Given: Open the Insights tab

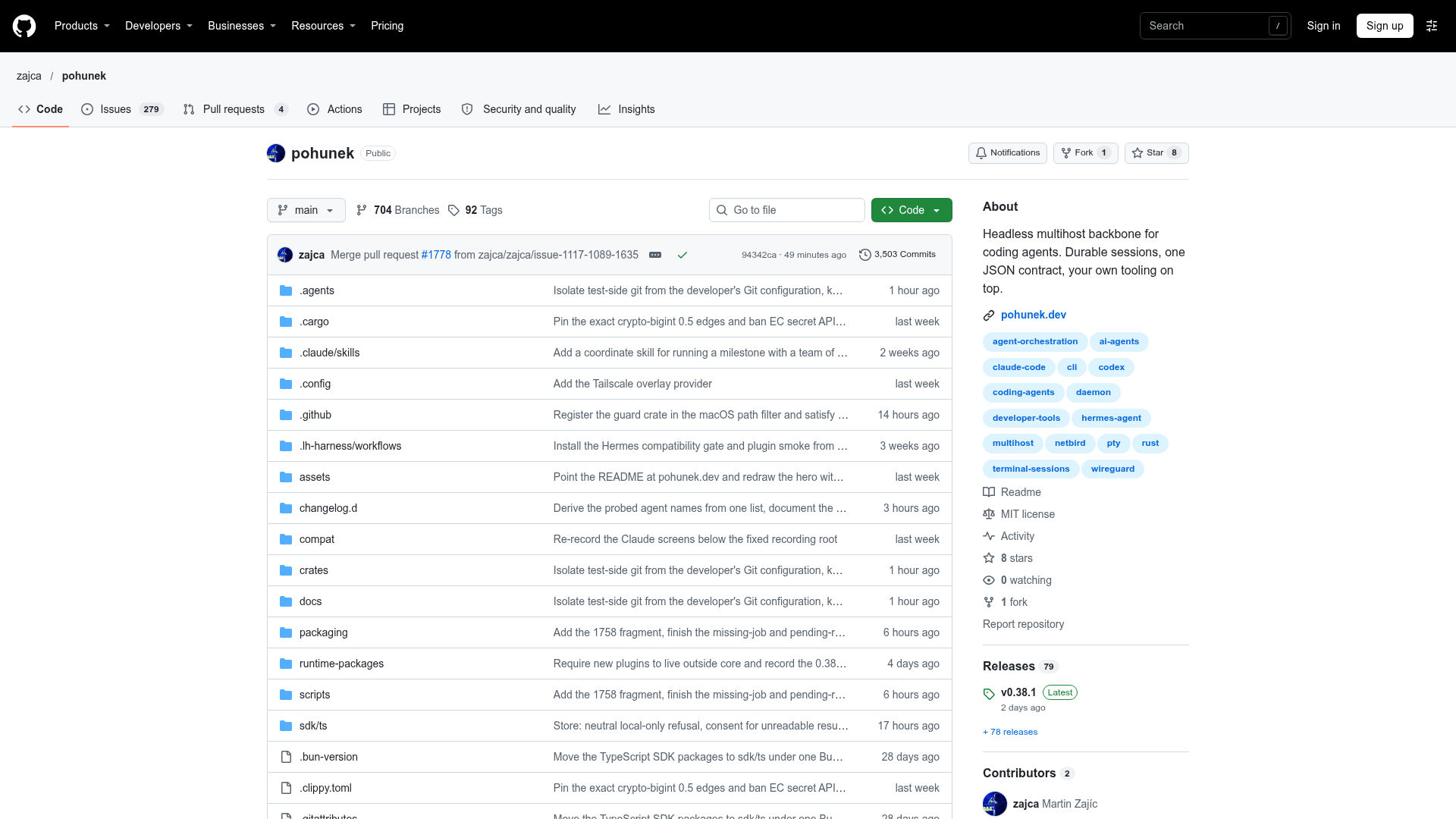Looking at the screenshot, I should [x=626, y=109].
